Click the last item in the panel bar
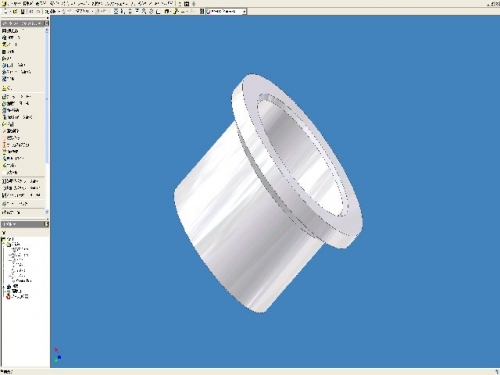The image size is (500, 375). click(x=12, y=212)
